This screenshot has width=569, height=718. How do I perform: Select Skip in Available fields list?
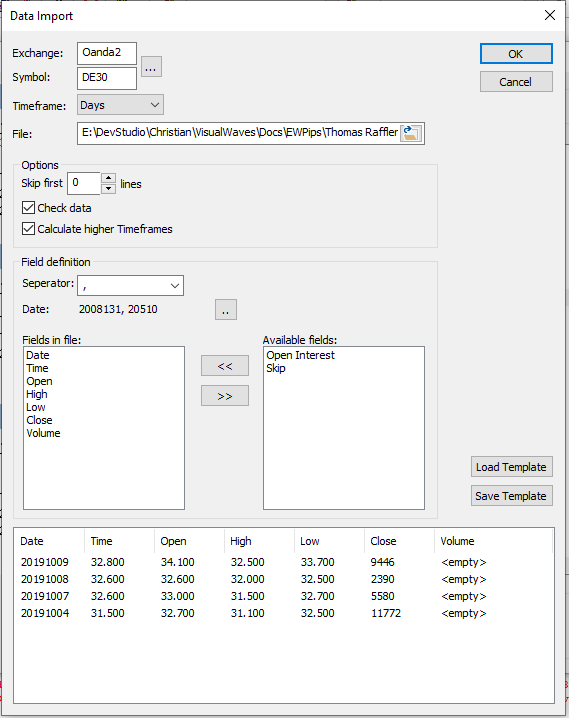tap(276, 368)
